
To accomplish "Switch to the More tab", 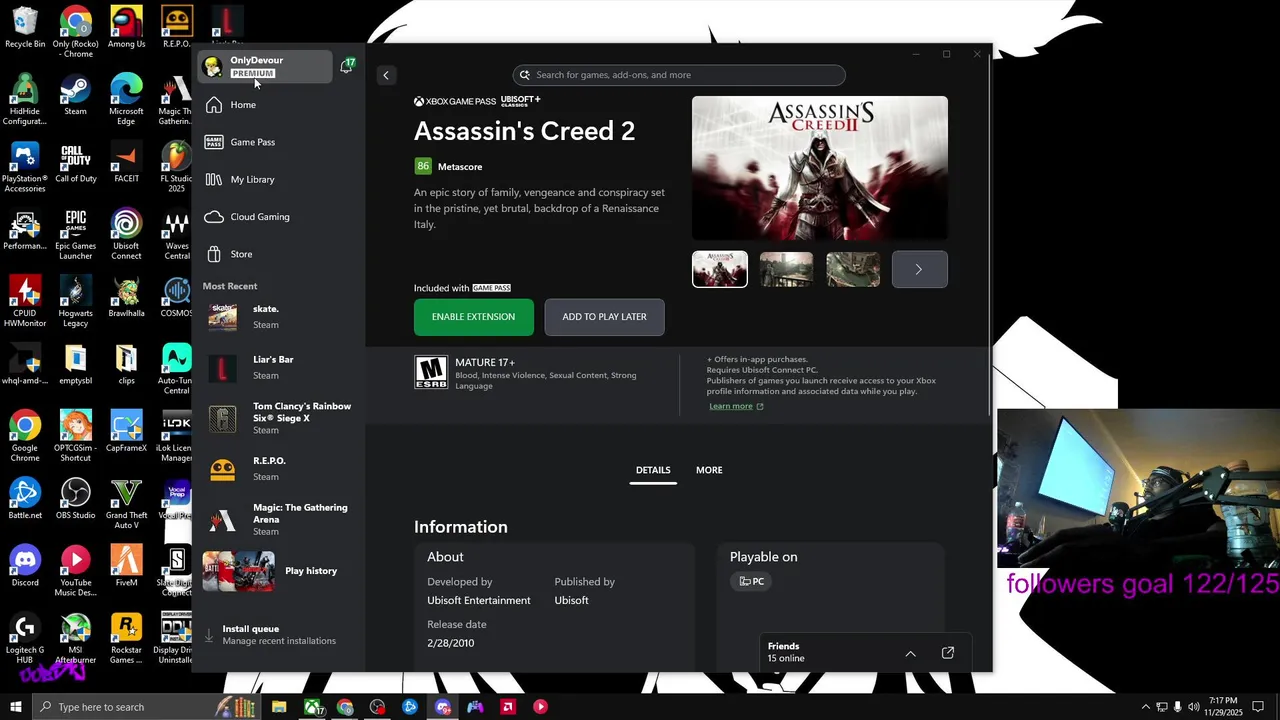I will 709,470.
